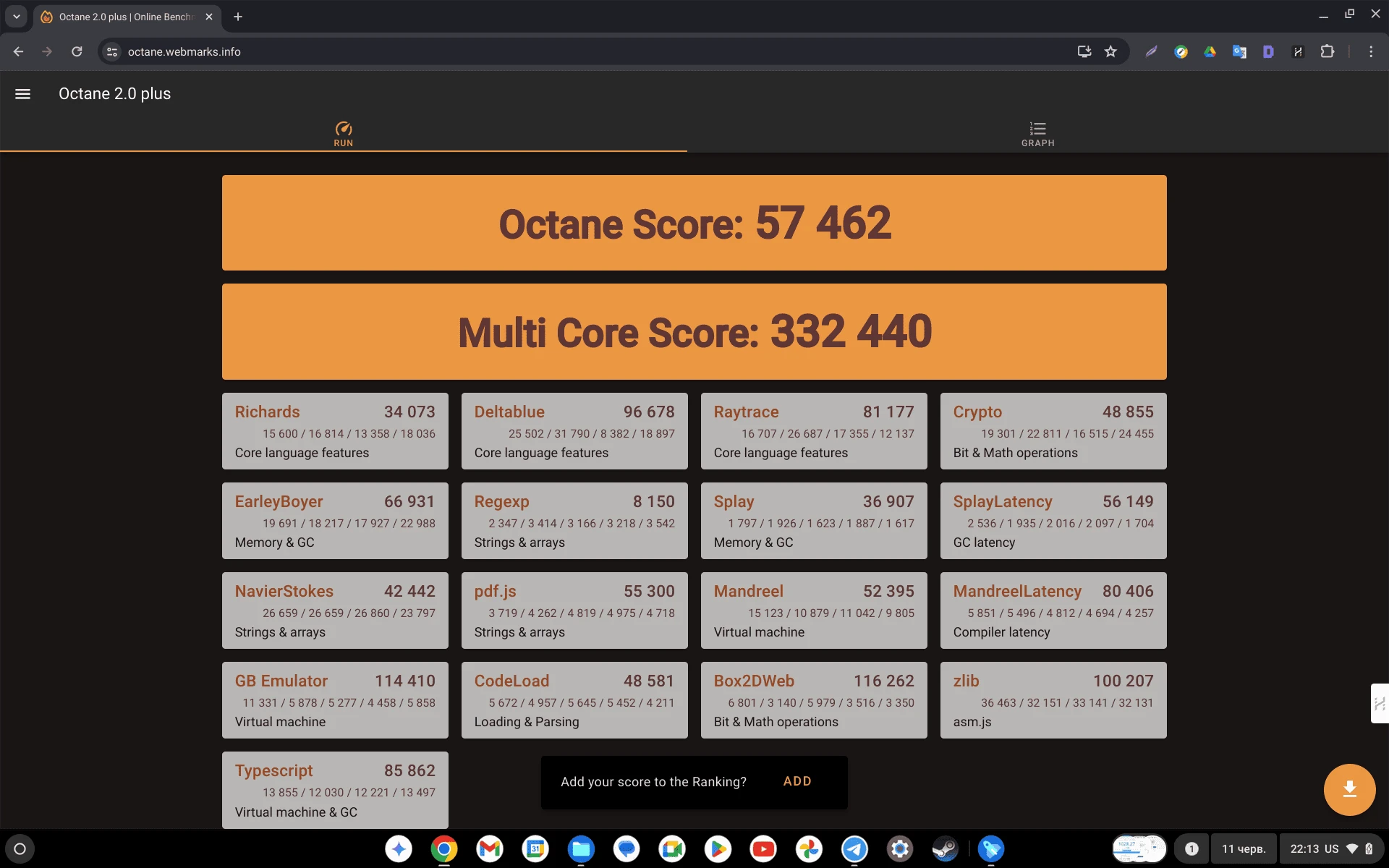
Task: Select the SplayLatency benchmark card
Action: tap(1053, 521)
